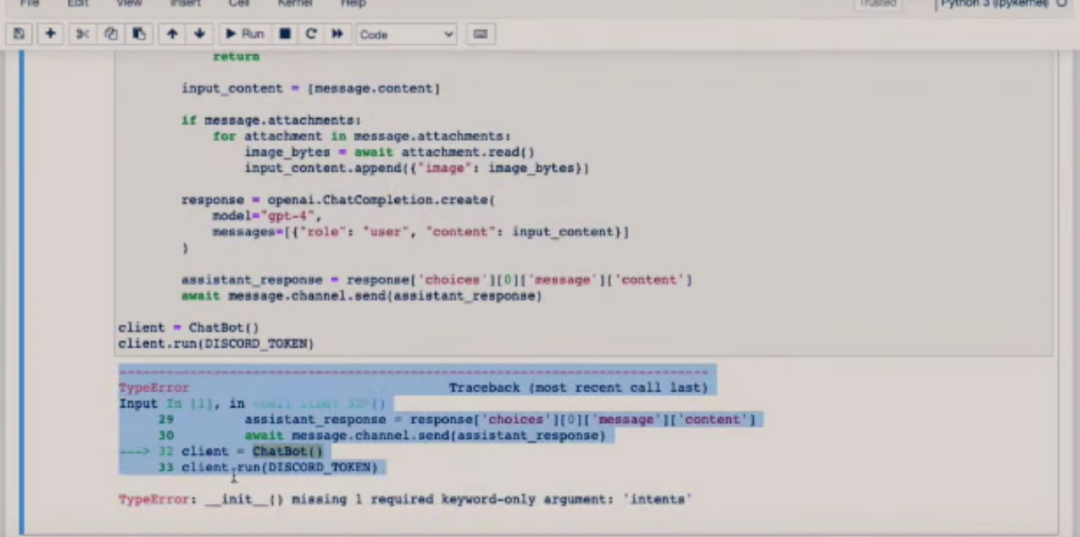Viewport: 1080px width, 537px height.
Task: Click the Trusted notebook indicator
Action: coord(878,3)
